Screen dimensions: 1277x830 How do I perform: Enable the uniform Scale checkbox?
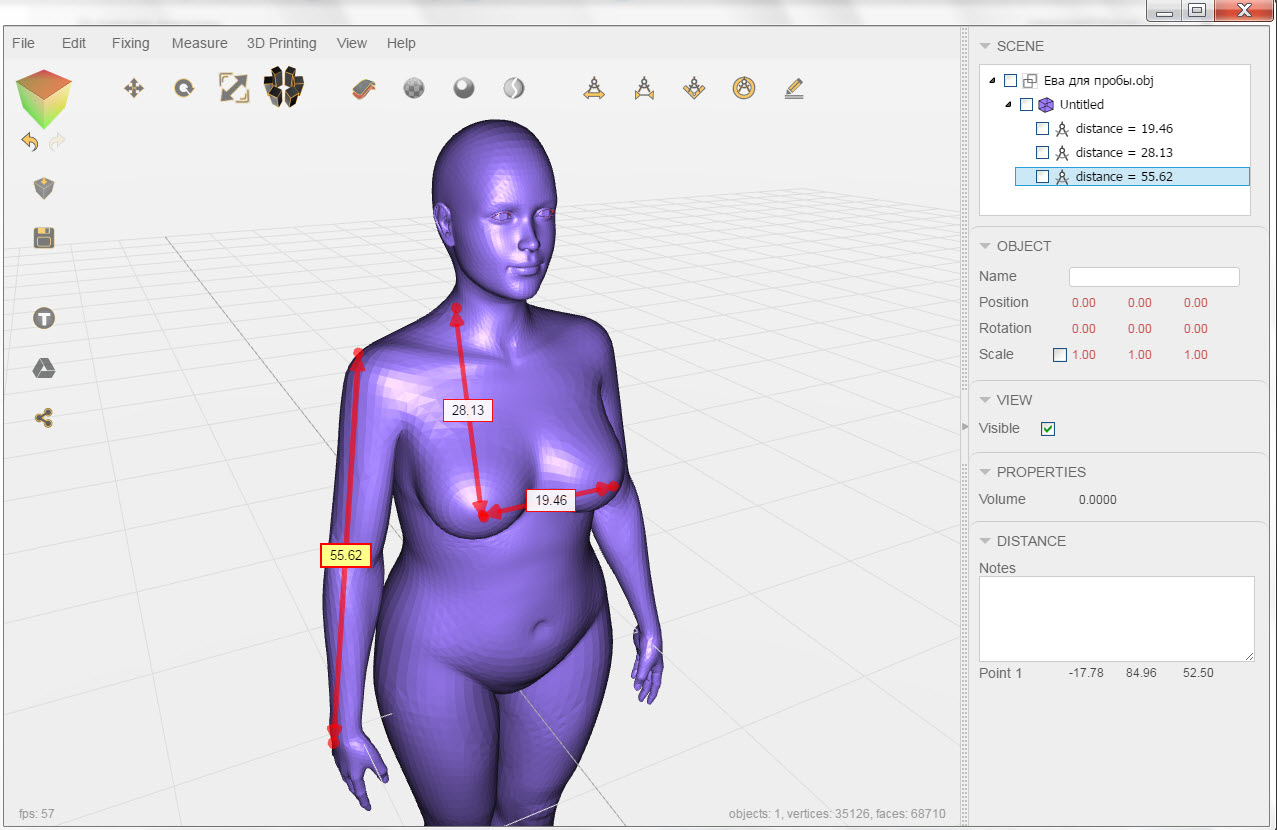tap(1060, 355)
